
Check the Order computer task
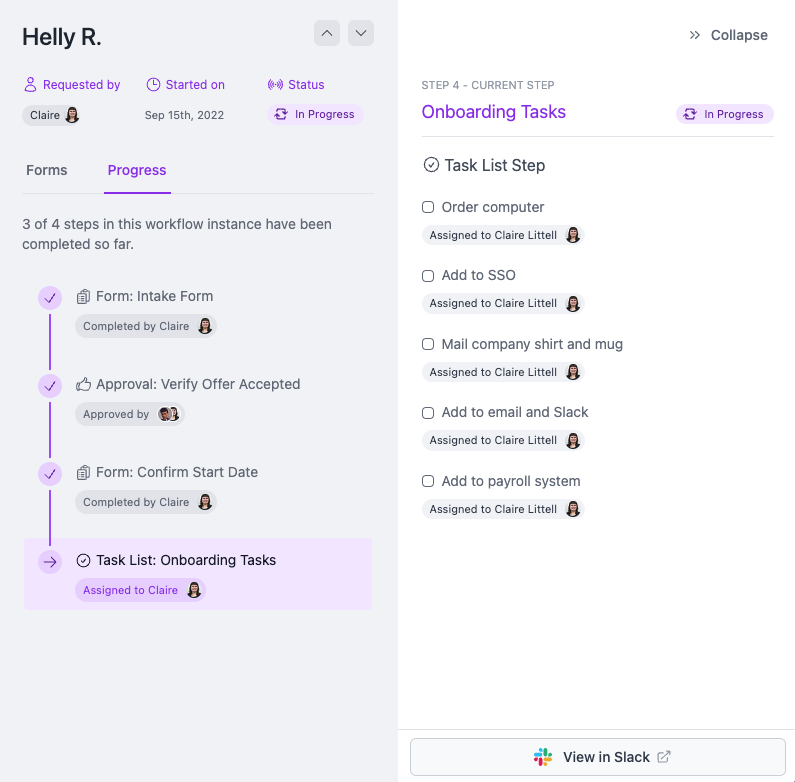tap(428, 207)
